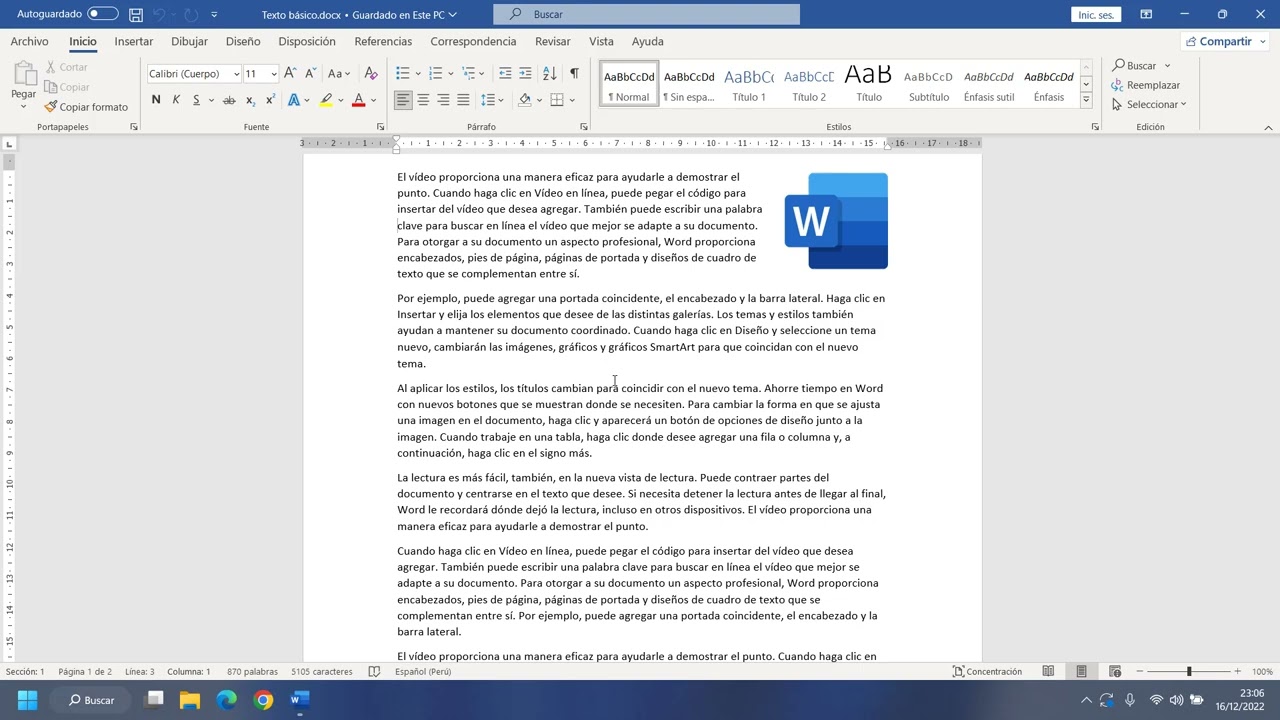The height and width of the screenshot is (720, 1280).
Task: Click the Buscar search box in title bar
Action: [x=646, y=14]
